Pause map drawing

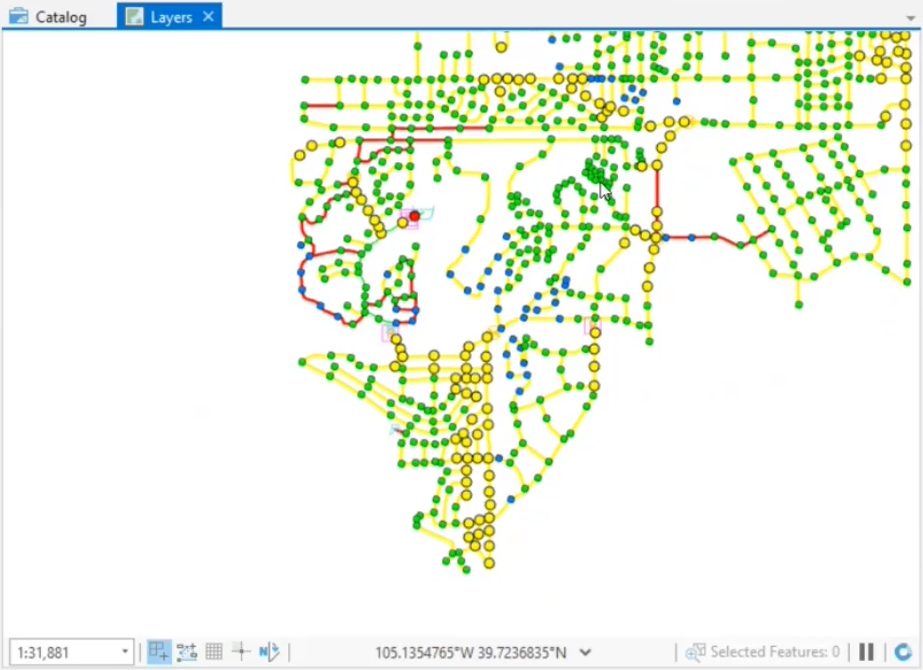pyautogui.click(x=866, y=652)
